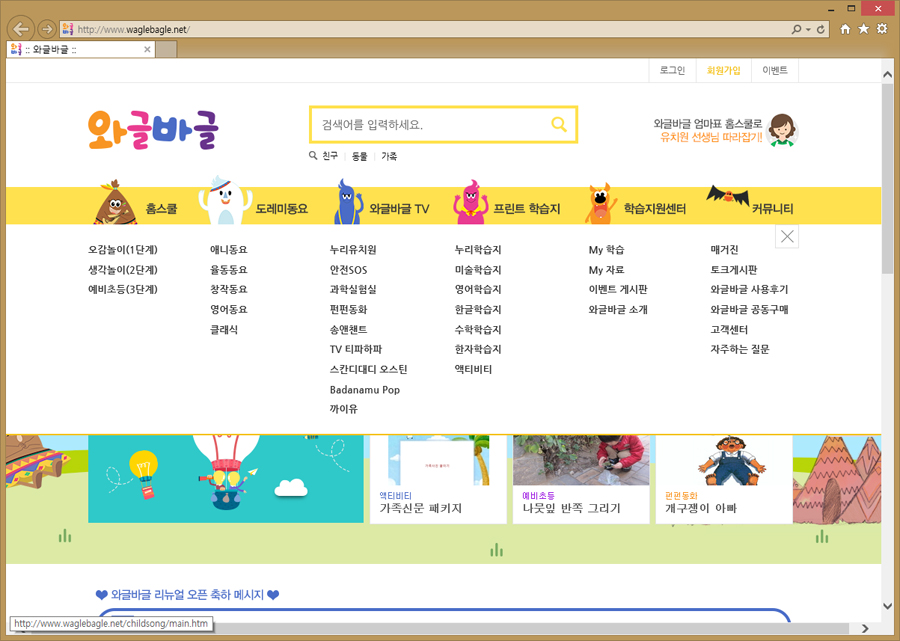Open the 도레미동요 menu
The width and height of the screenshot is (900, 641).
pyautogui.click(x=281, y=209)
